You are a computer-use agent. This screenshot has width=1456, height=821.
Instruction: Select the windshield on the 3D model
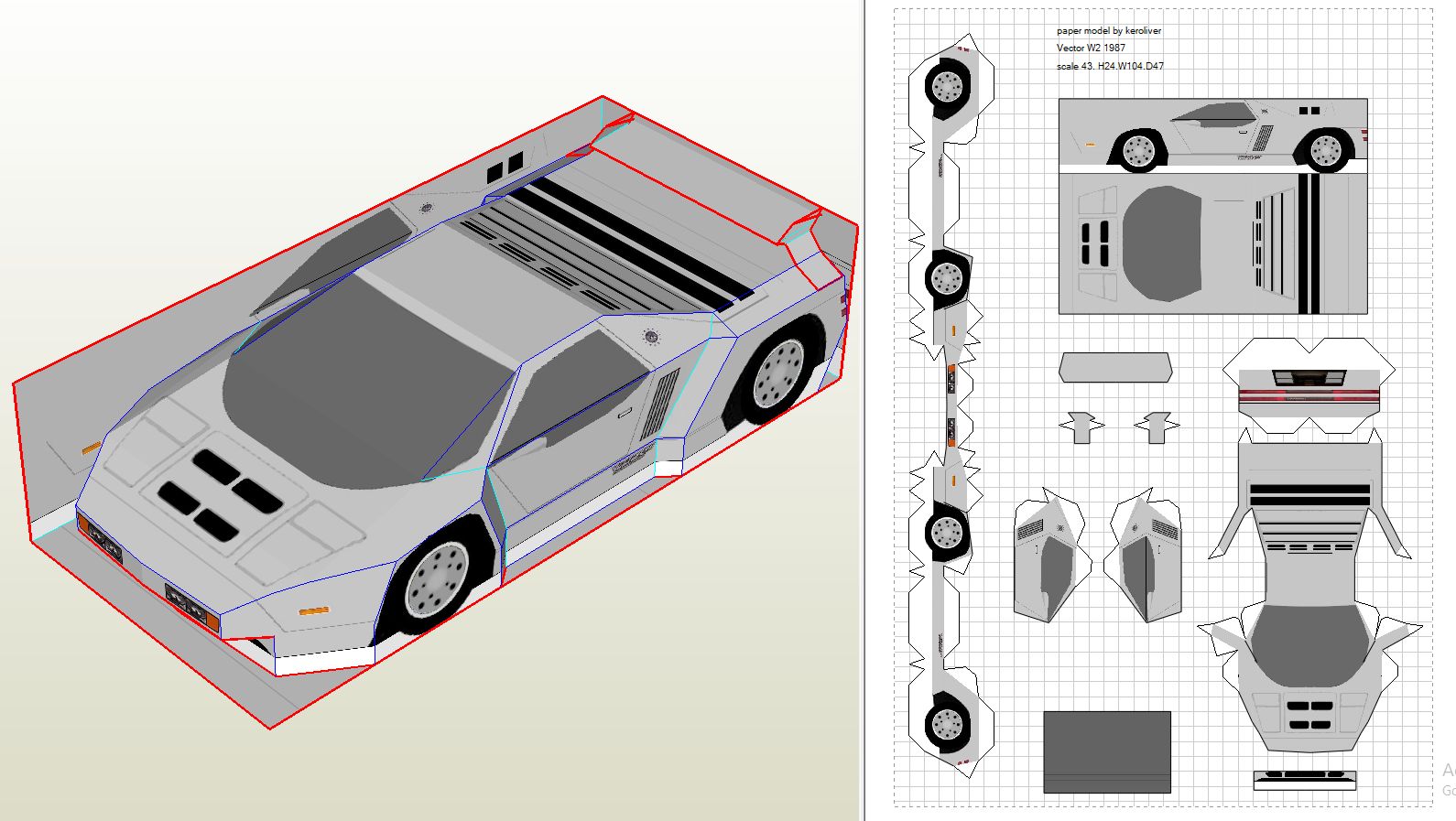366,384
